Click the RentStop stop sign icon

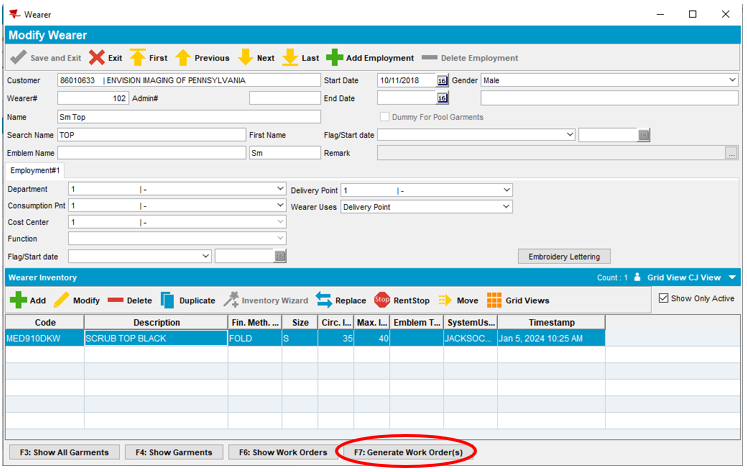coord(382,300)
